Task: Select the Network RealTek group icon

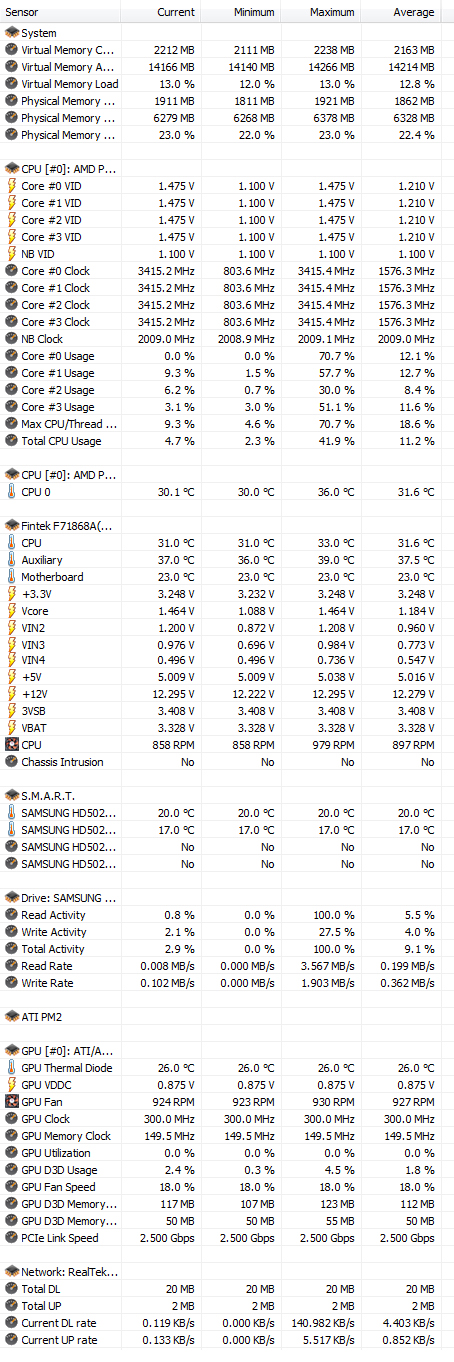Action: (12, 1272)
